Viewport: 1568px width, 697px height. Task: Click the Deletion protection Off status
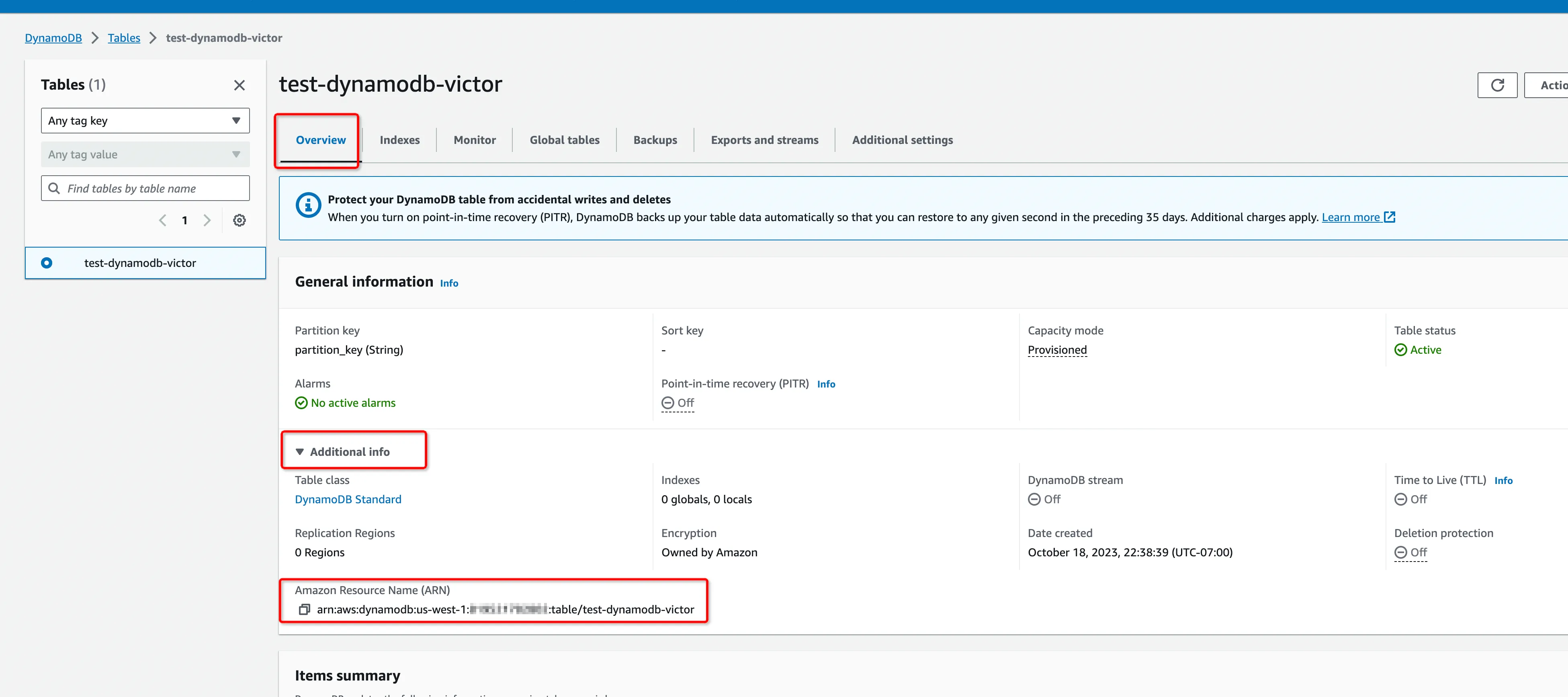tap(1410, 552)
